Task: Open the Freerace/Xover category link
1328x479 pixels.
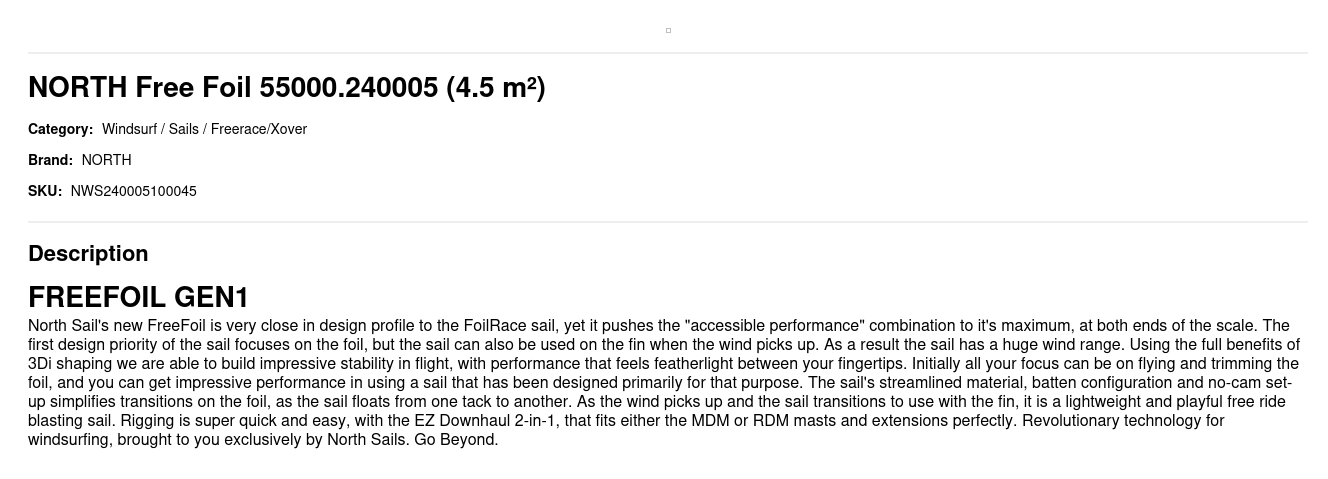Action: pyautogui.click(x=259, y=129)
